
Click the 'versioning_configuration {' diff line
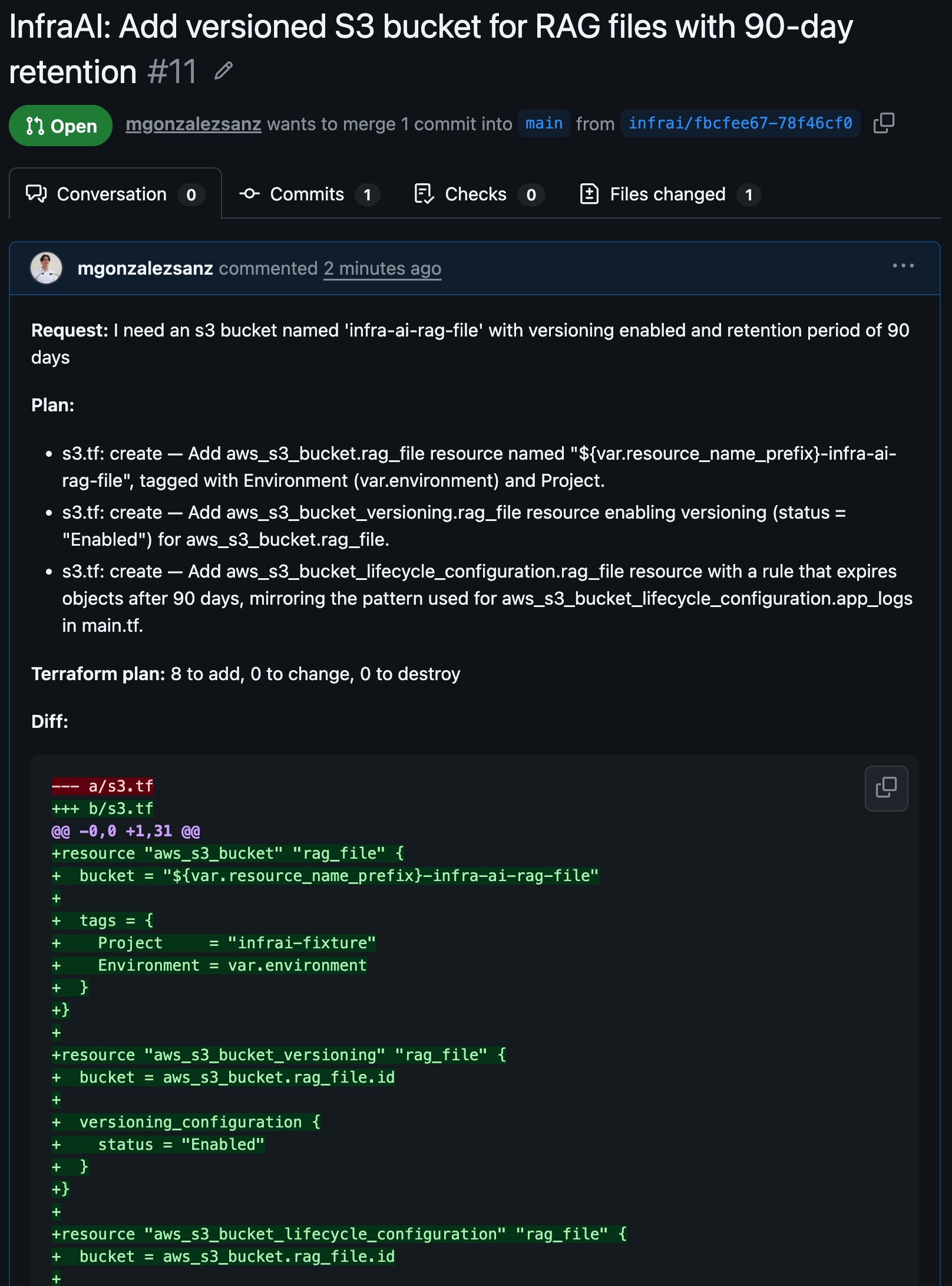pyautogui.click(x=186, y=1122)
